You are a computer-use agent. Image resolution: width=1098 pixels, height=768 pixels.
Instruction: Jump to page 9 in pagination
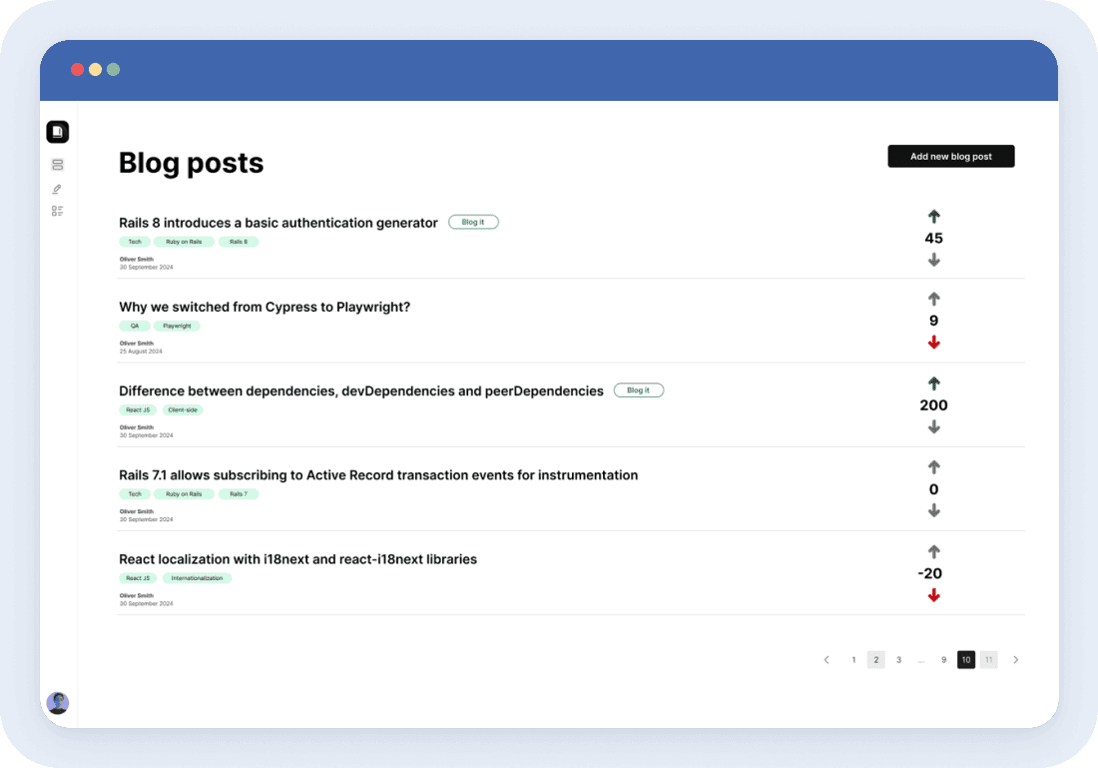(943, 660)
